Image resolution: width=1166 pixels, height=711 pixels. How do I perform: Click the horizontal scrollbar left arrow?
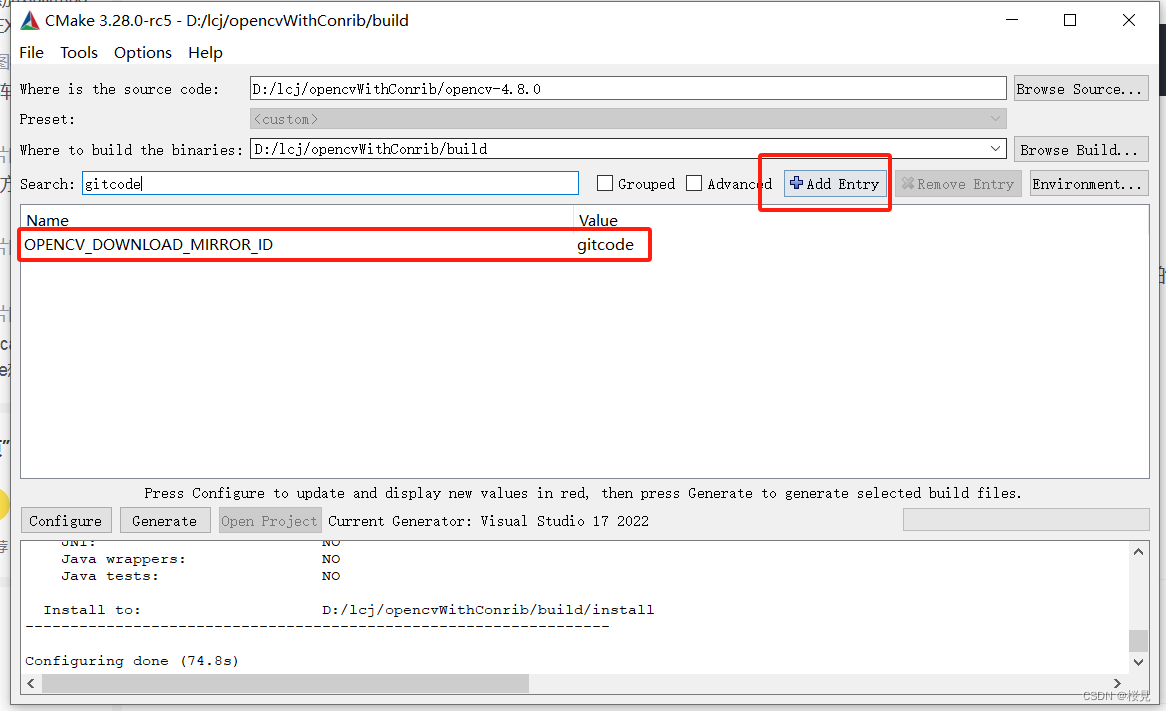click(30, 683)
